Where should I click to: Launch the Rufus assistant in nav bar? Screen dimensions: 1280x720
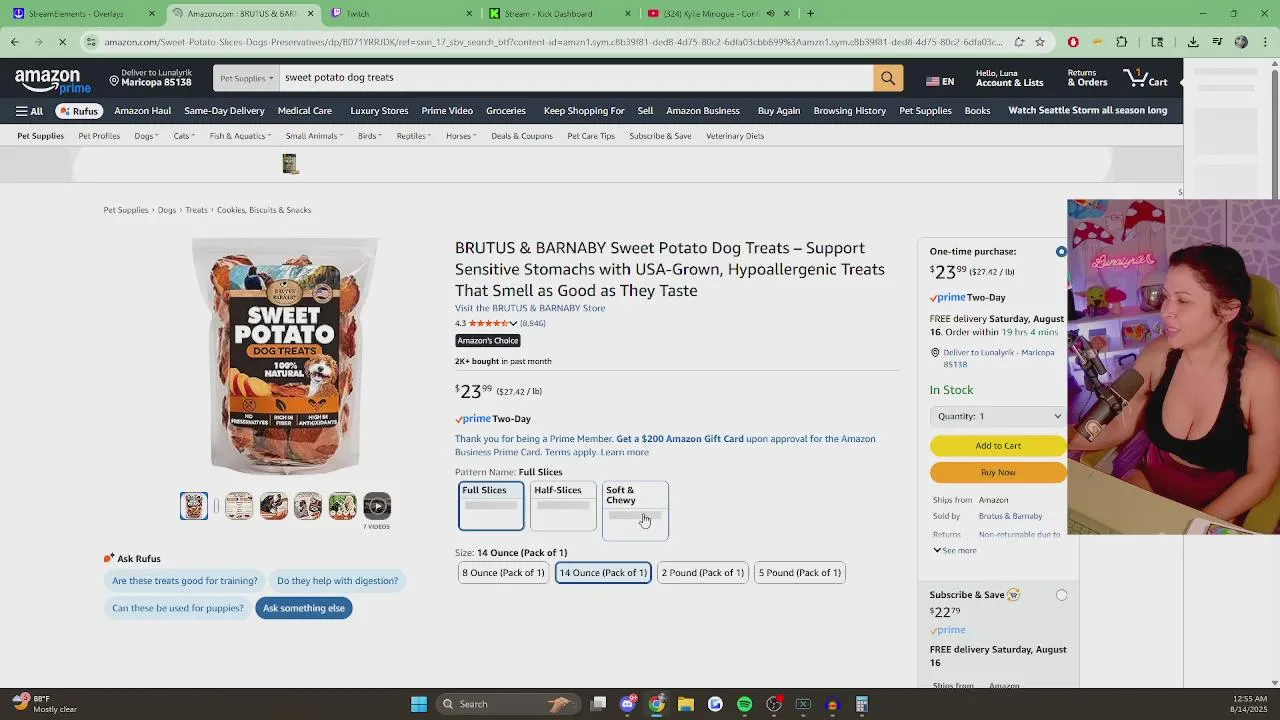[78, 111]
